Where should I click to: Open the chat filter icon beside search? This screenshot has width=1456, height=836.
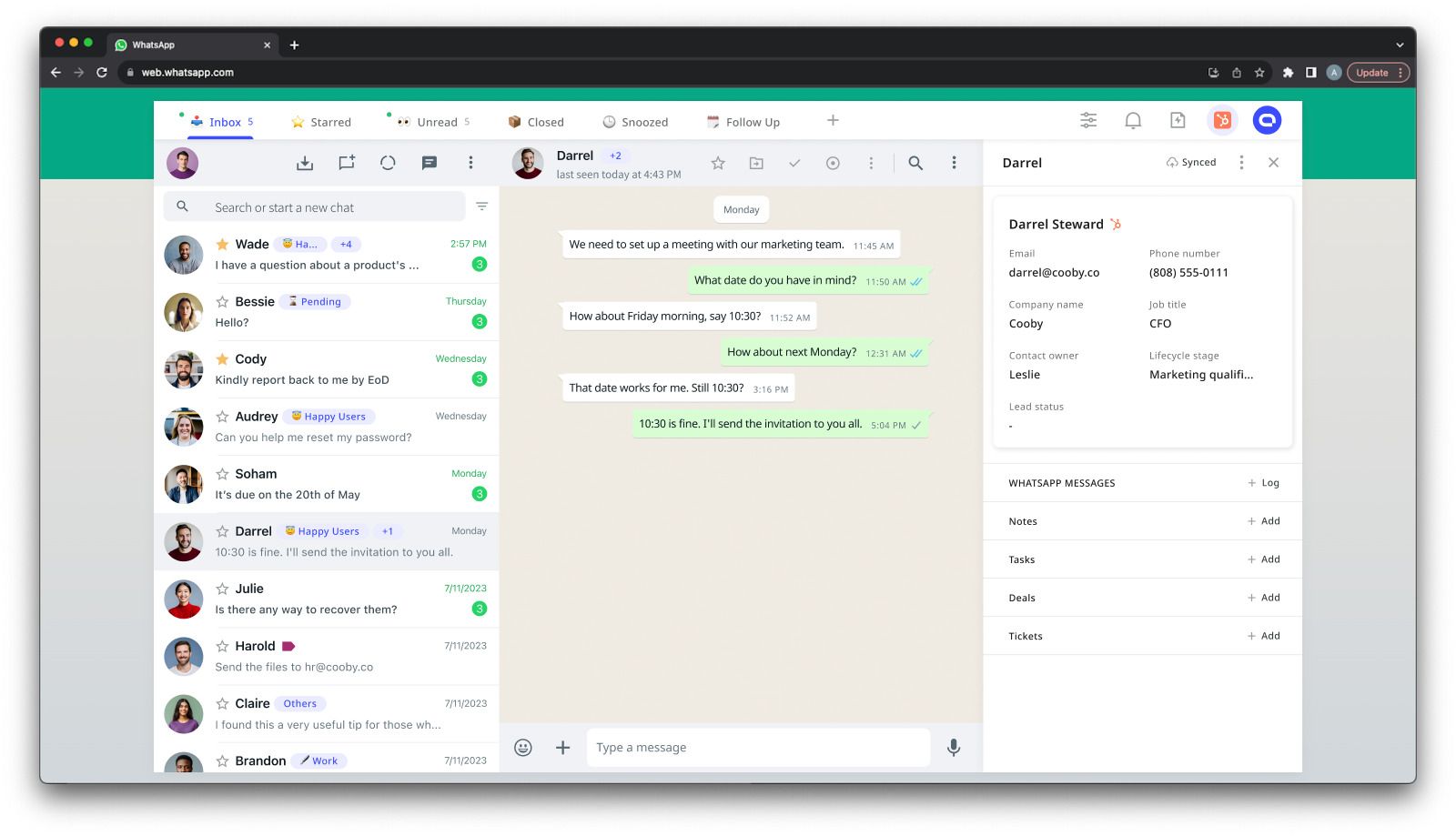click(482, 206)
